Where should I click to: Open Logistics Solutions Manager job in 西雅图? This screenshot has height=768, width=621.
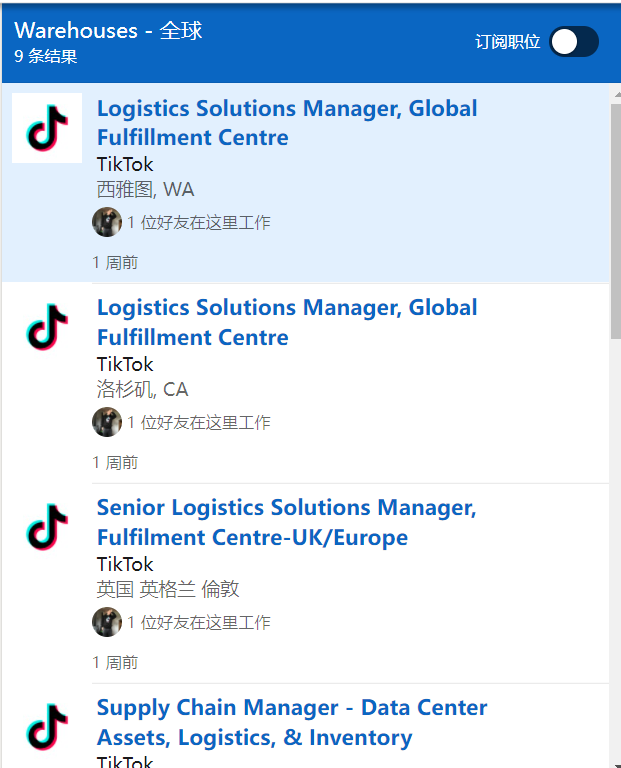(x=287, y=123)
